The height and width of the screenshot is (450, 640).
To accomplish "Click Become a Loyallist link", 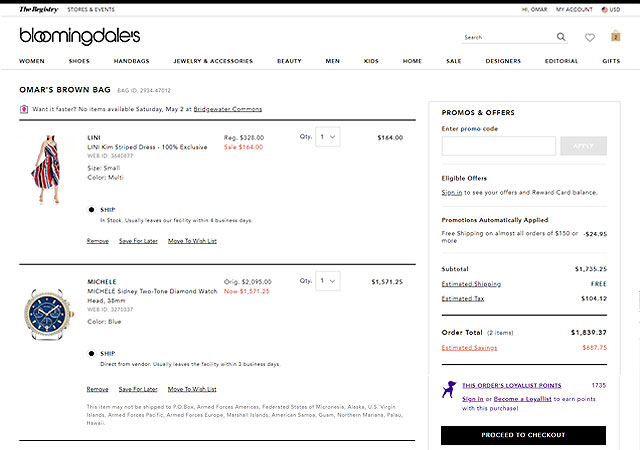I will pyautogui.click(x=522, y=399).
